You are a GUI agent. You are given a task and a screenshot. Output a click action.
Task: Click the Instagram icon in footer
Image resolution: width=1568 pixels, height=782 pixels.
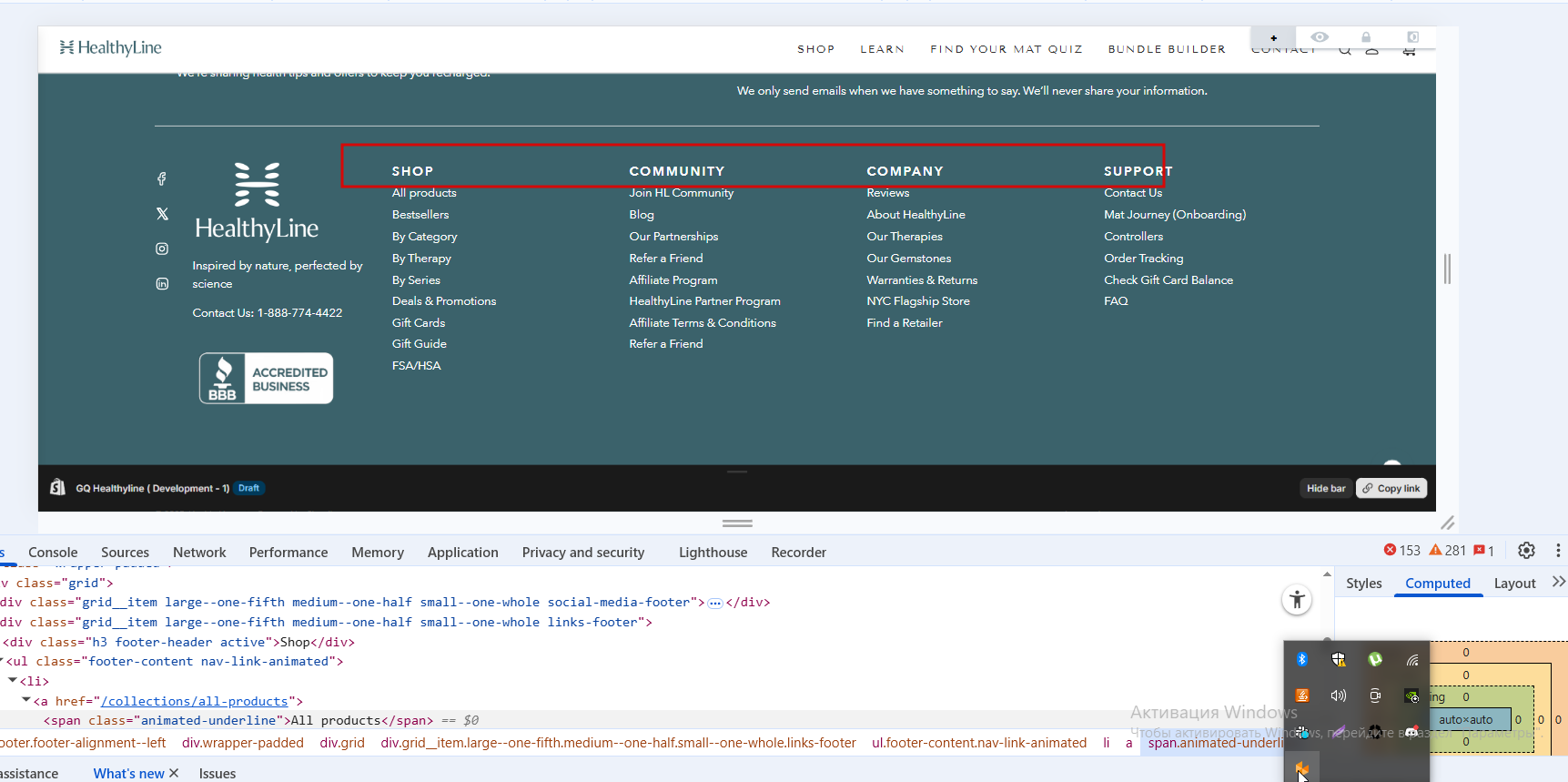pos(162,249)
